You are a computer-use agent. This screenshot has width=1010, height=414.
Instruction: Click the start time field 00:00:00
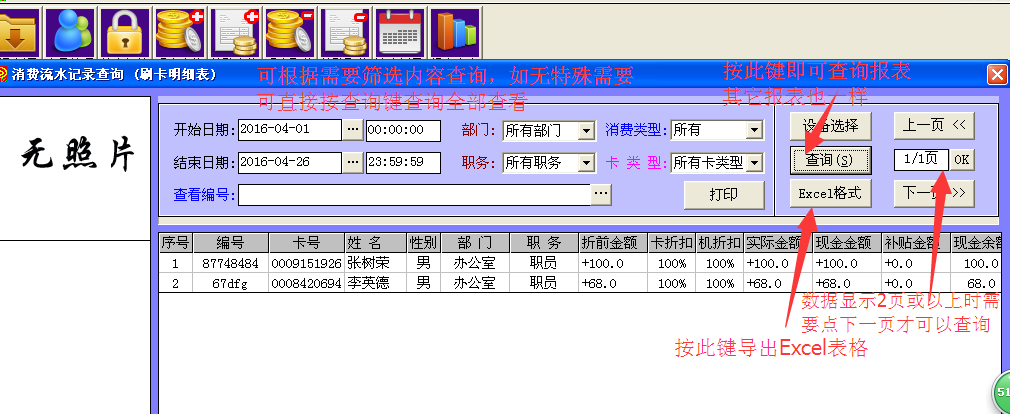click(403, 130)
